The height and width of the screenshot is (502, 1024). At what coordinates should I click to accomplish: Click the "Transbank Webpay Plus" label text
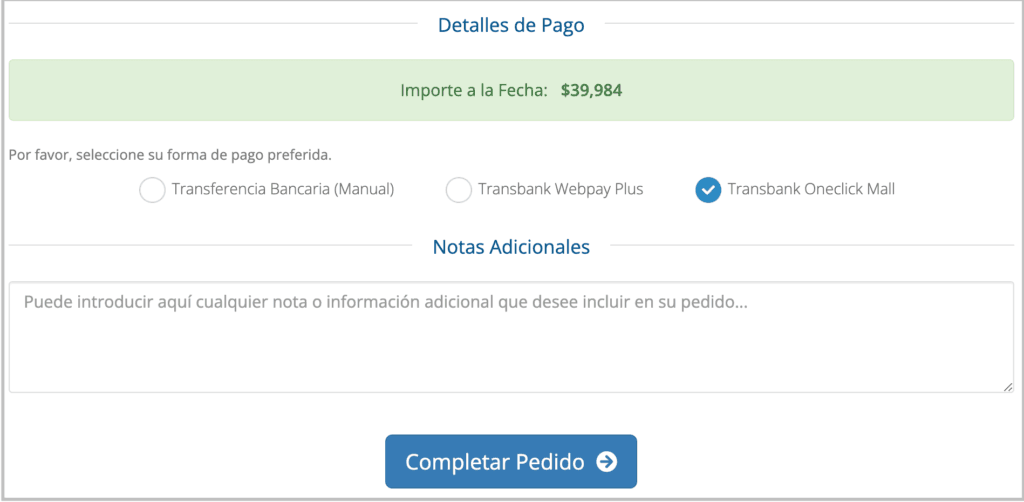[560, 189]
